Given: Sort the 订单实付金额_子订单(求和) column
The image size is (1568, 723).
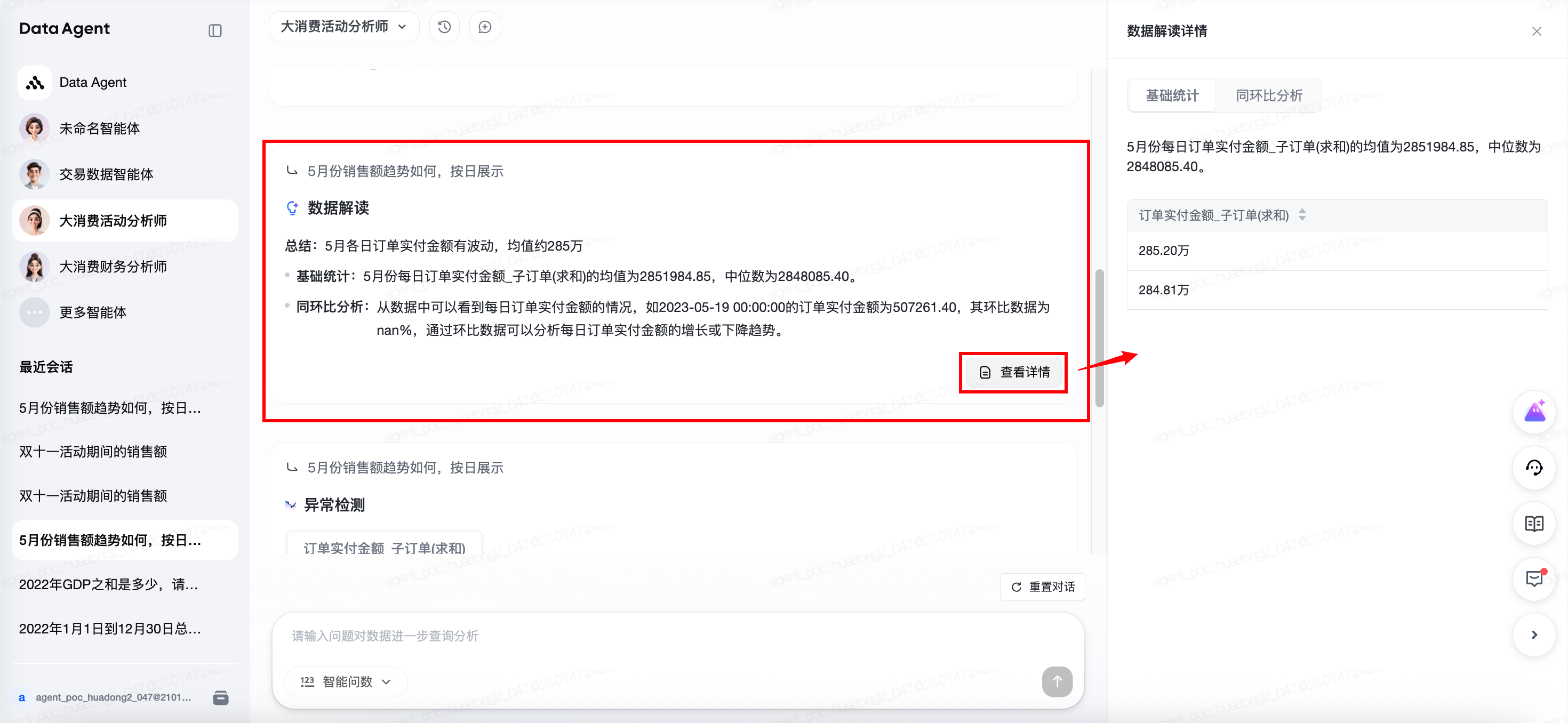Looking at the screenshot, I should [x=1302, y=215].
